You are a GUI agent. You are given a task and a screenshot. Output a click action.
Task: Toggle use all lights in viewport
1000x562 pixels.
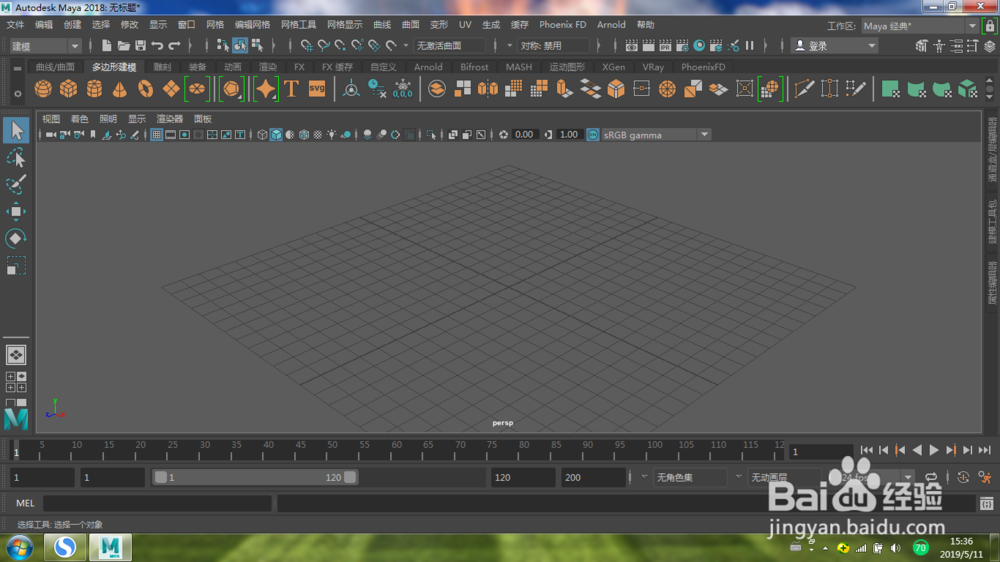point(332,135)
